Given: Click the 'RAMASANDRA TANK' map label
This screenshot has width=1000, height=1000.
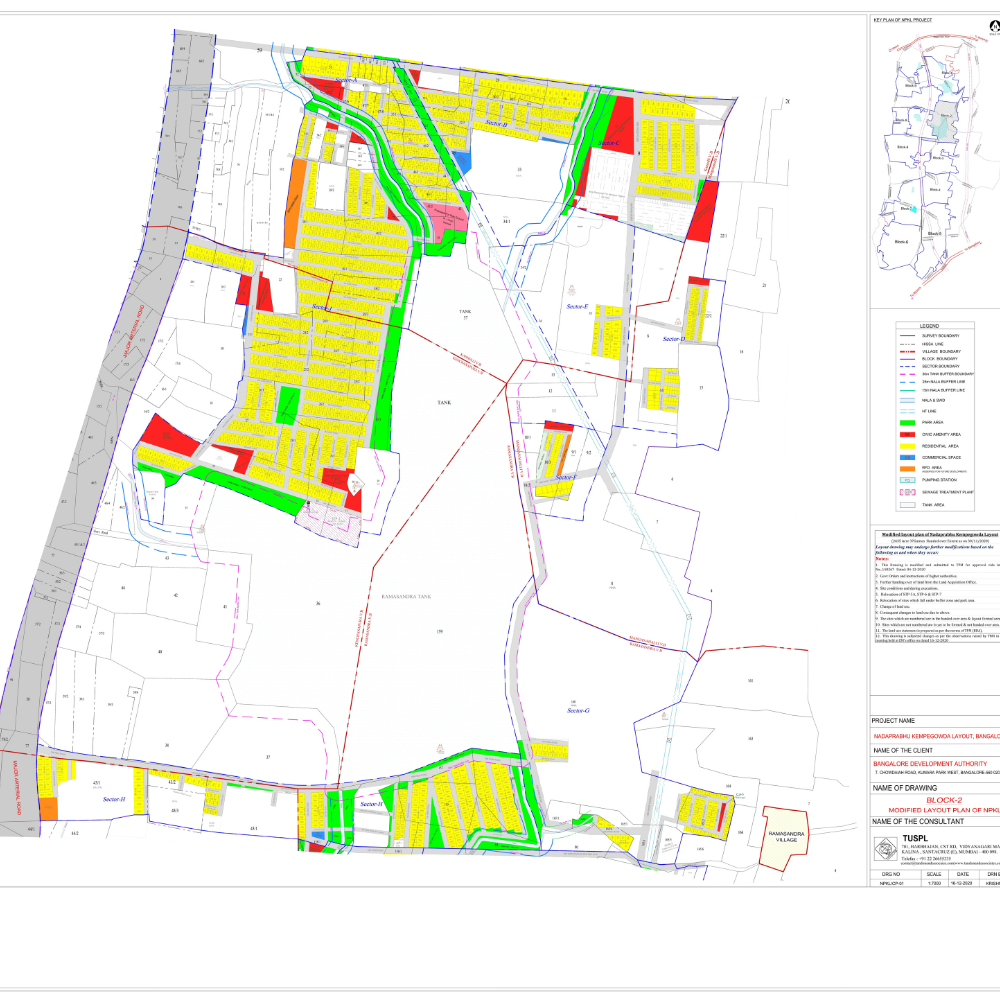Looking at the screenshot, I should (x=406, y=596).
